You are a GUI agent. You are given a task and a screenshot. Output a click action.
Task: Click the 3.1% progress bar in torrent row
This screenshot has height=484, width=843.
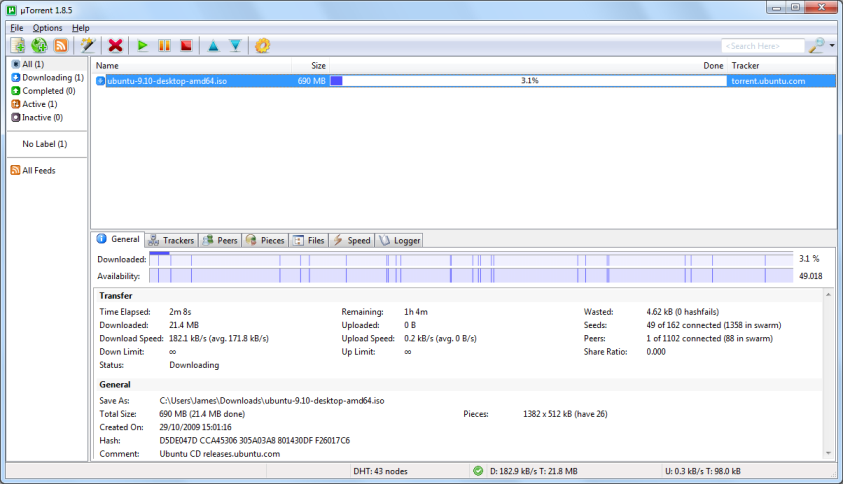[x=528, y=81]
